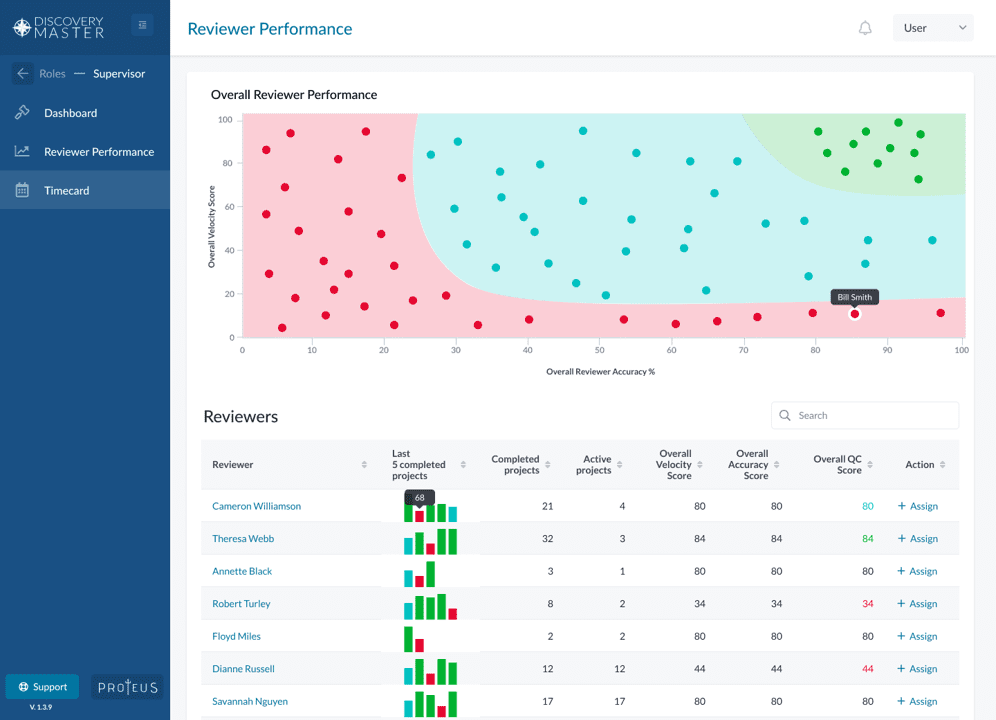Viewport: 996px width, 720px height.
Task: Click the Discovery Master logo
Action: pyautogui.click(x=58, y=27)
